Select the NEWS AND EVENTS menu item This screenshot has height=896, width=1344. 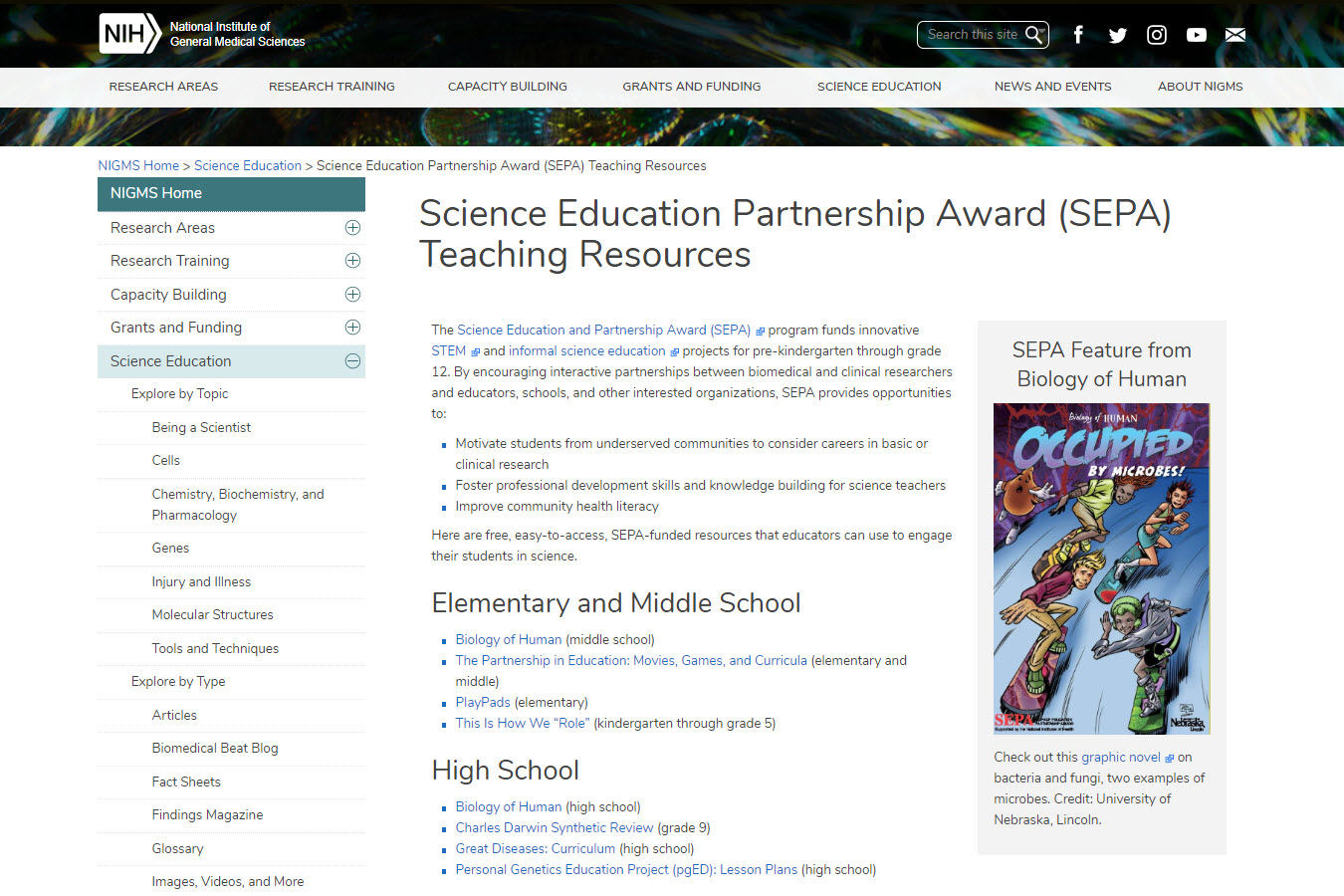coord(1052,87)
